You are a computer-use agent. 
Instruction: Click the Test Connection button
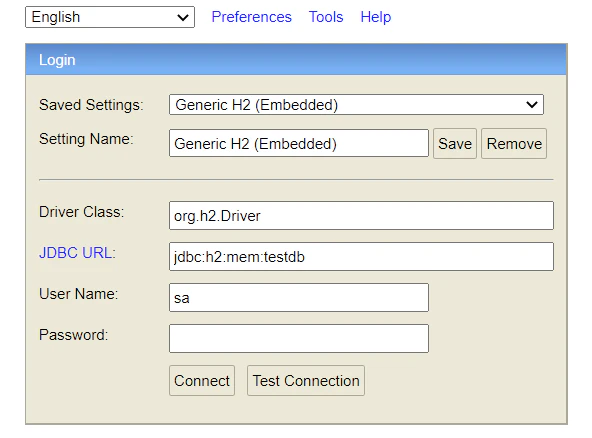[x=306, y=381]
